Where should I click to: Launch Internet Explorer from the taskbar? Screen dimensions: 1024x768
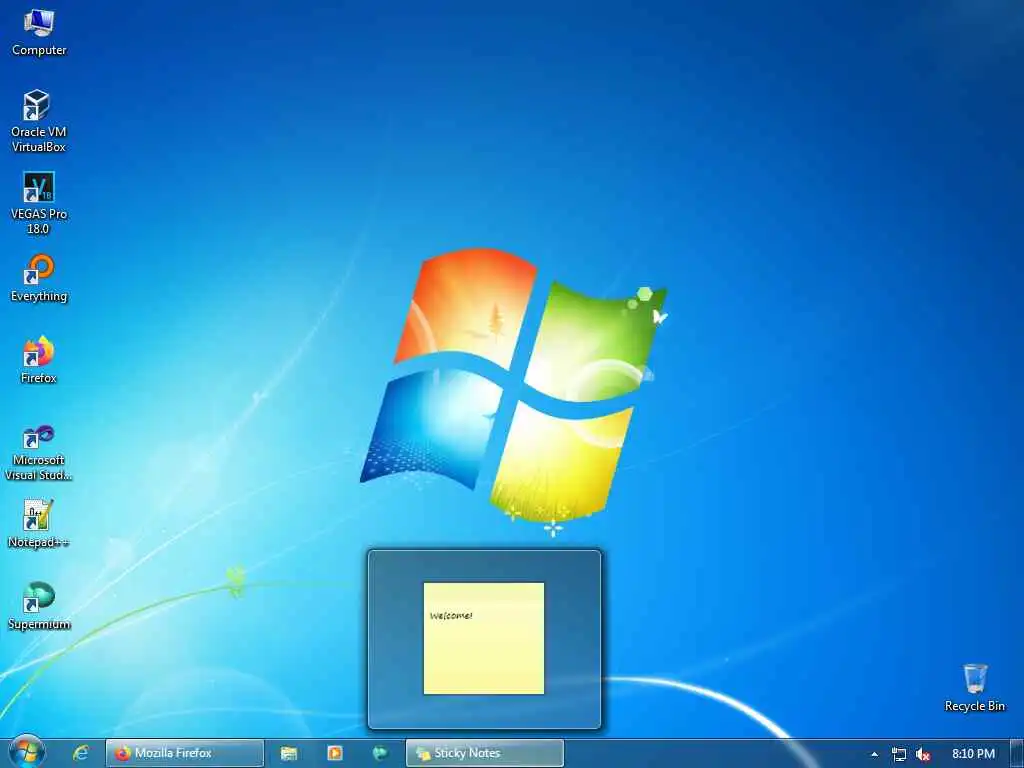(x=81, y=754)
